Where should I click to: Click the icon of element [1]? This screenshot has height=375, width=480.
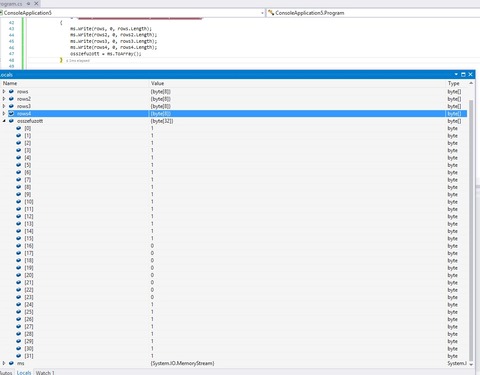pyautogui.click(x=19, y=135)
